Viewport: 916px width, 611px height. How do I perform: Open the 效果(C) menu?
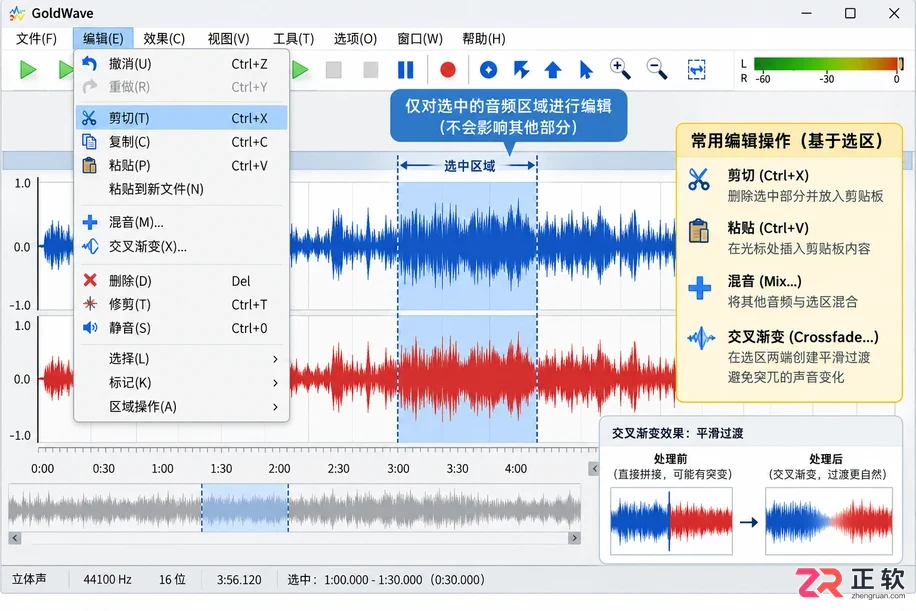pos(164,39)
